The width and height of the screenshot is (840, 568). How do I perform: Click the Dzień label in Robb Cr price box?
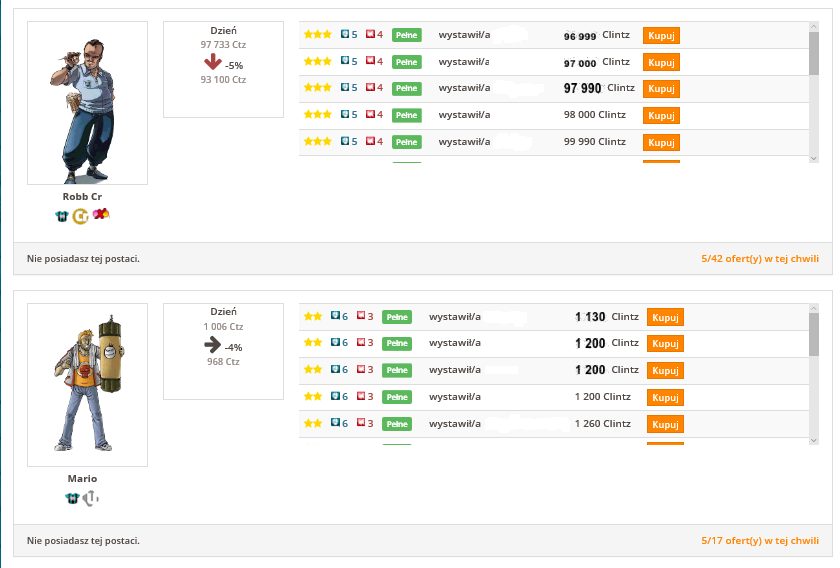[x=223, y=31]
